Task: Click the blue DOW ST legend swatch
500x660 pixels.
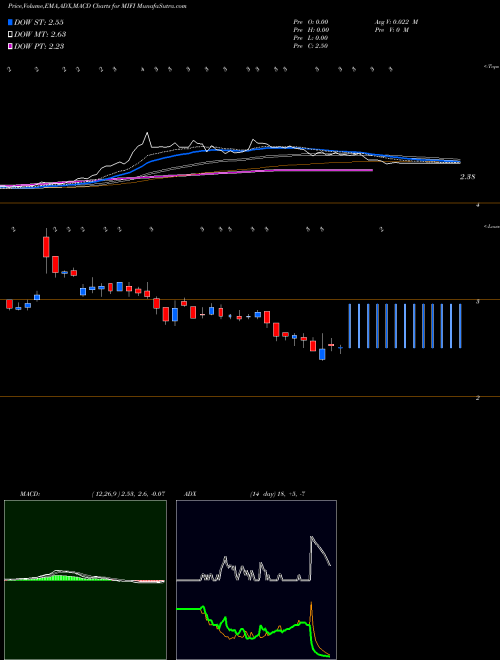Action: pyautogui.click(x=10, y=22)
